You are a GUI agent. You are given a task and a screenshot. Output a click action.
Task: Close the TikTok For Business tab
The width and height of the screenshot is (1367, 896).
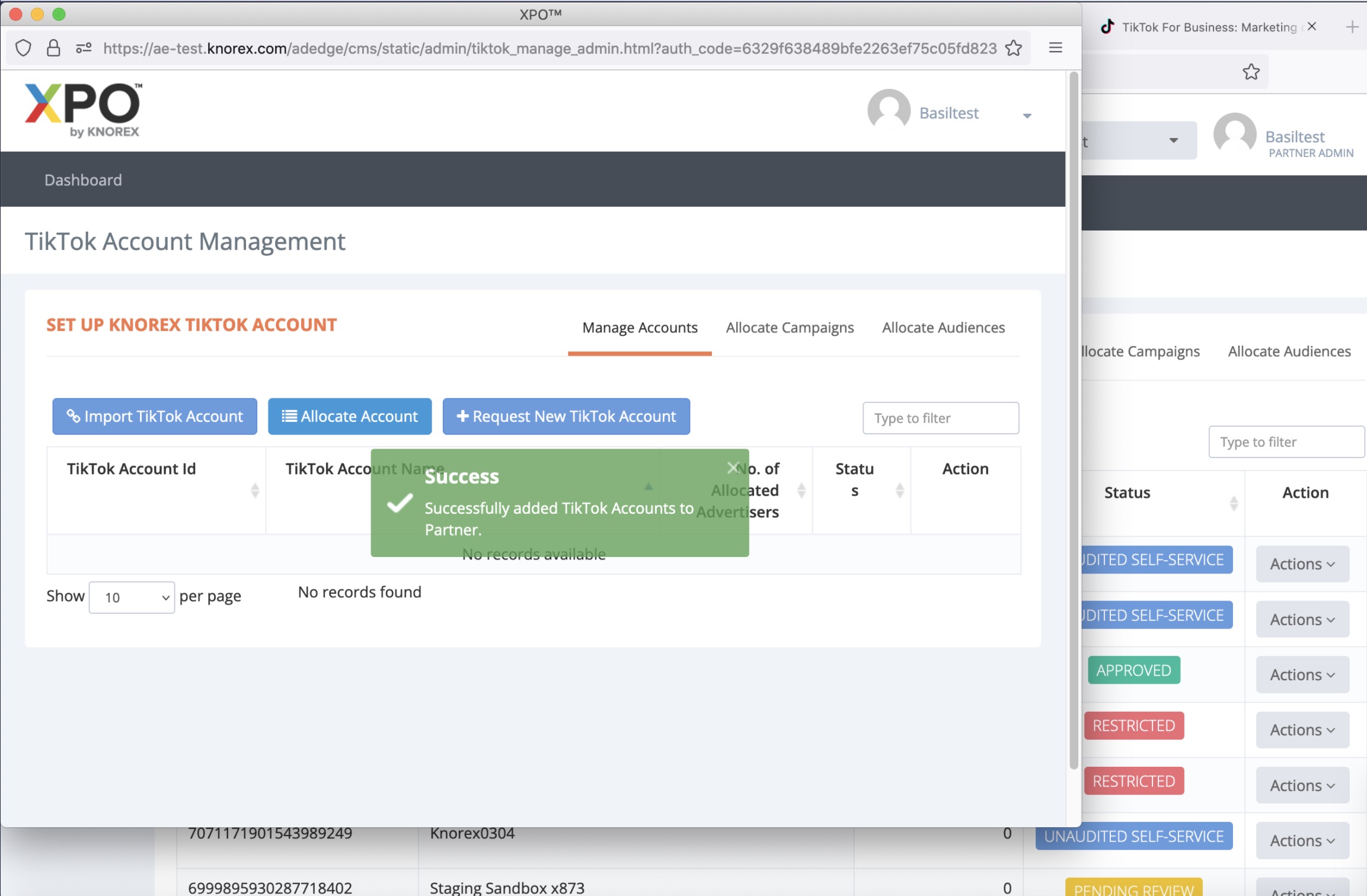(1311, 27)
